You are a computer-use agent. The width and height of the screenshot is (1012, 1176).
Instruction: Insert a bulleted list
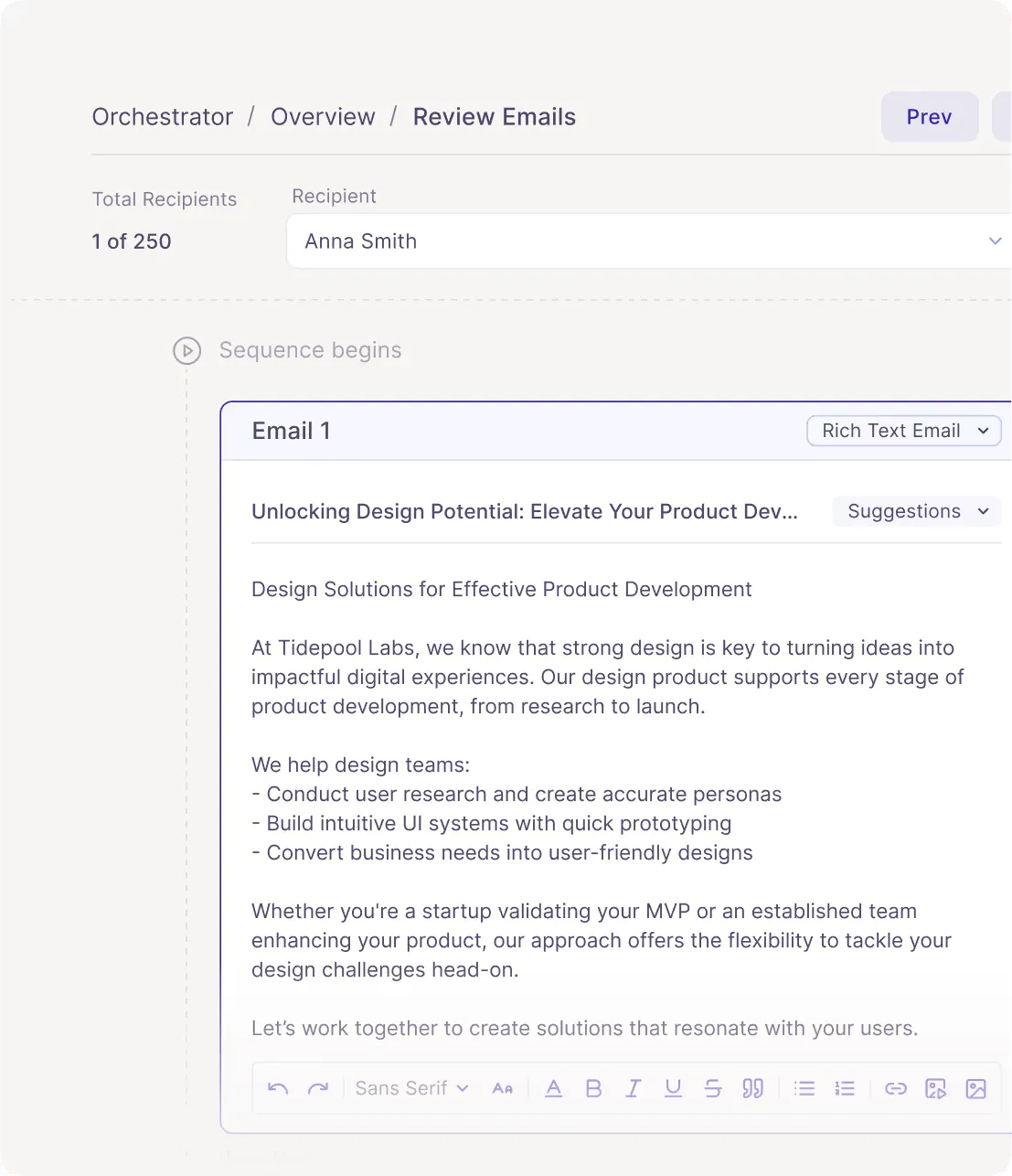point(804,1088)
